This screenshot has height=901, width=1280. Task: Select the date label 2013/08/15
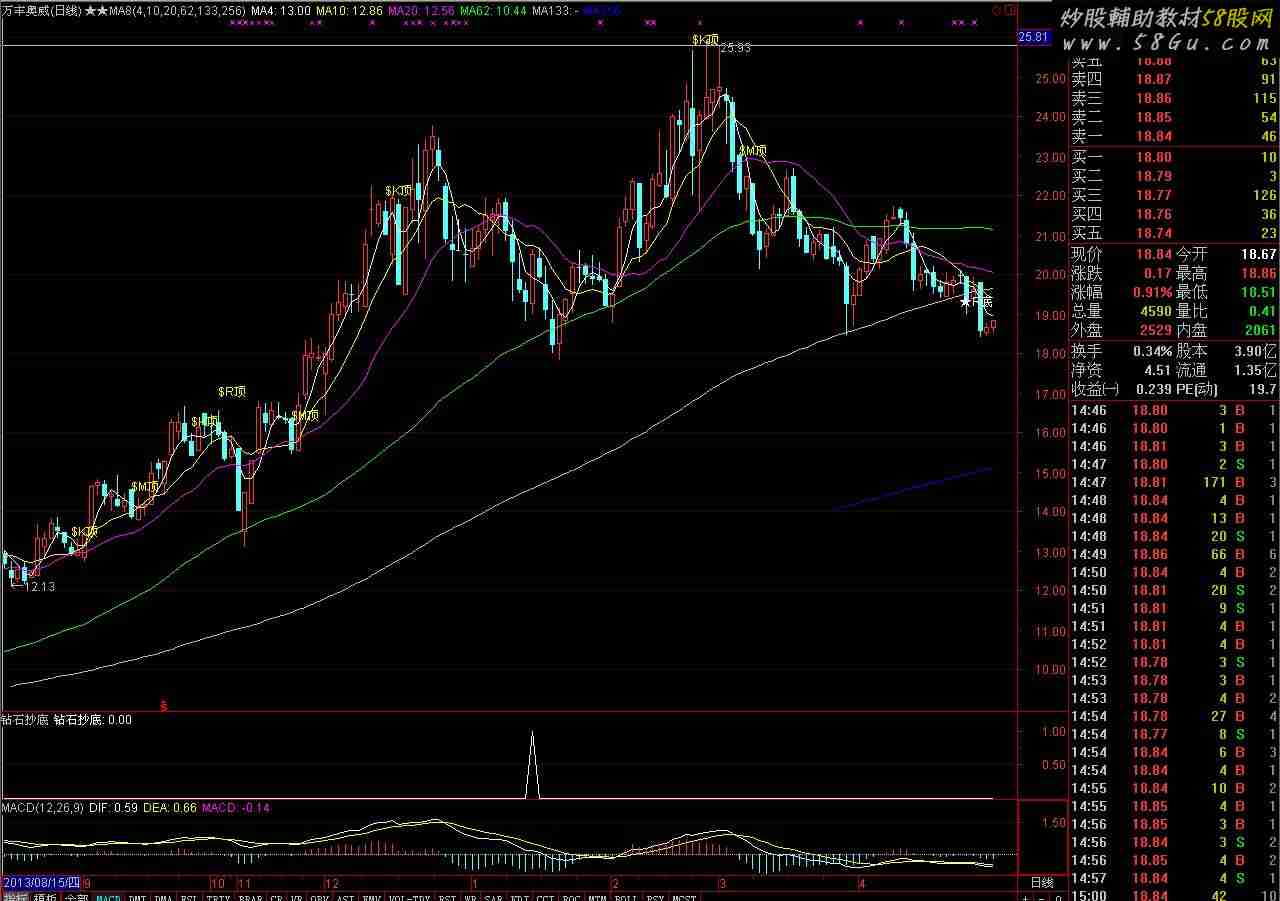point(41,883)
